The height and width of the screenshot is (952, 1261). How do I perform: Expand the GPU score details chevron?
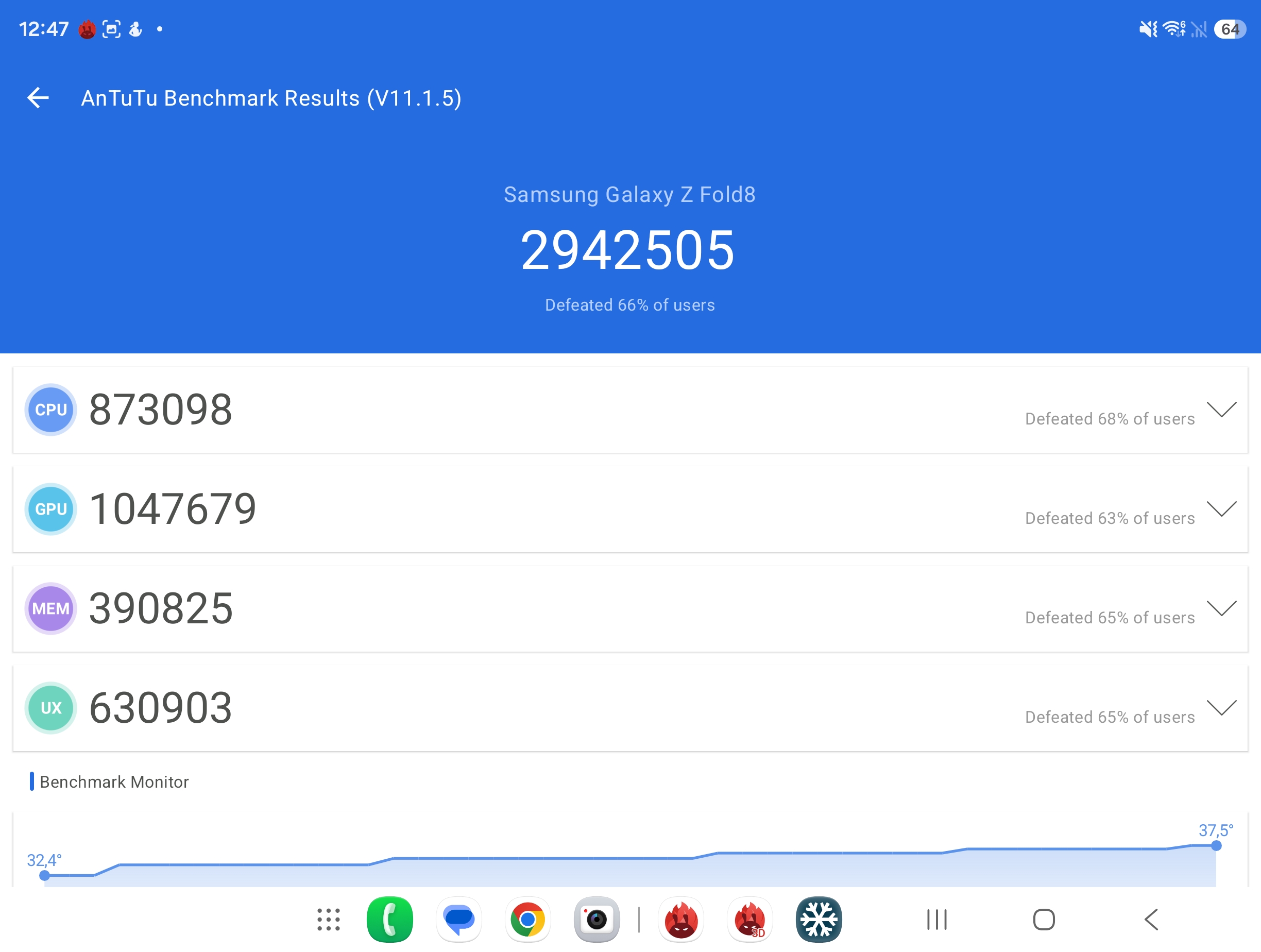coord(1221,508)
